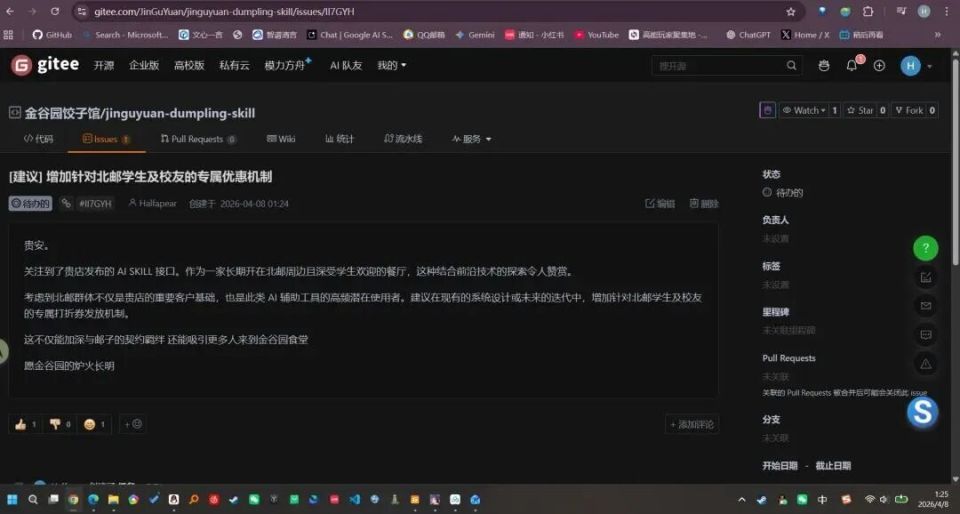Viewport: 960px width, 514px height.
Task: Click the floating warning triangle report icon
Action: click(926, 364)
